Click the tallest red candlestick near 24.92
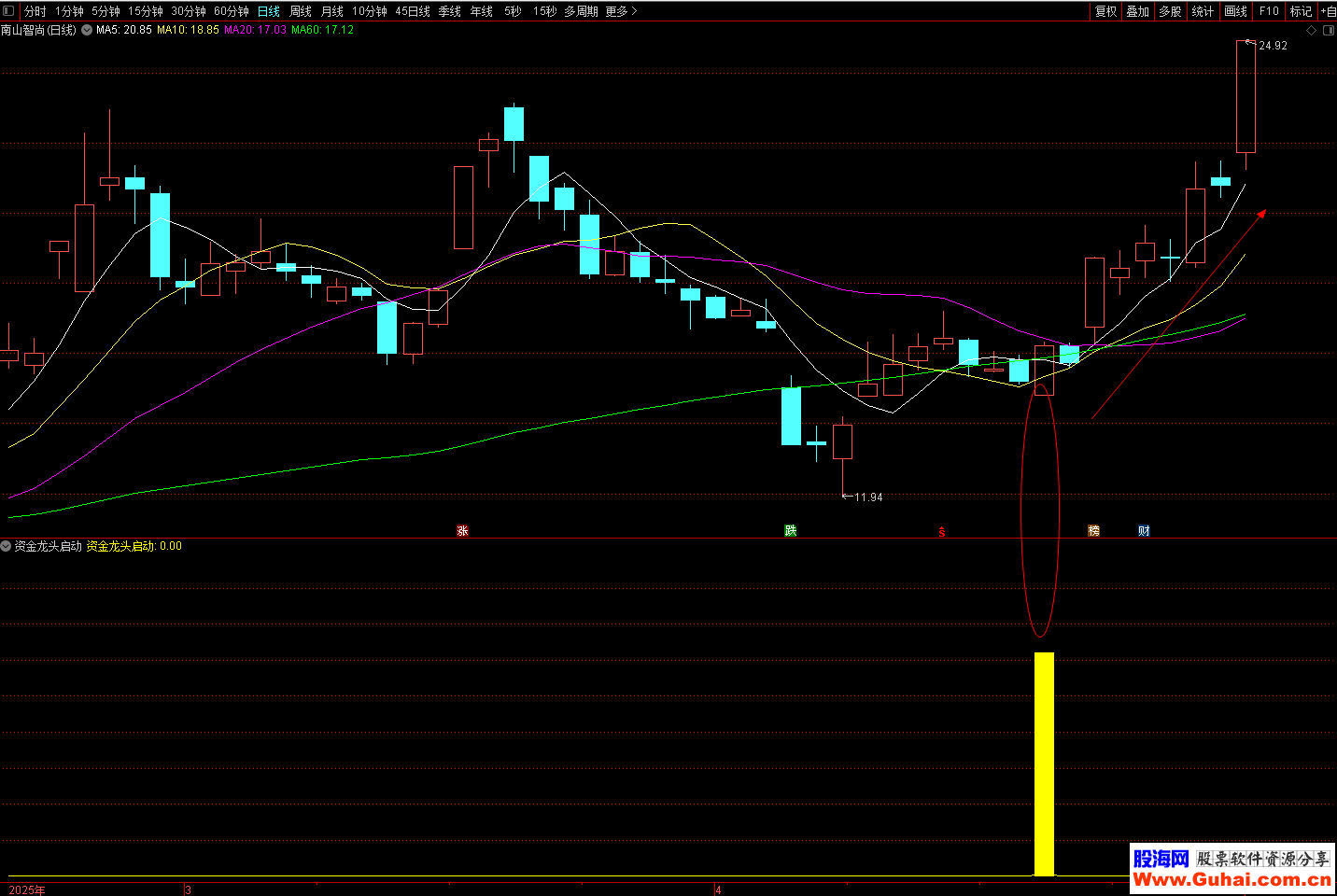Image resolution: width=1337 pixels, height=896 pixels. [x=1246, y=97]
